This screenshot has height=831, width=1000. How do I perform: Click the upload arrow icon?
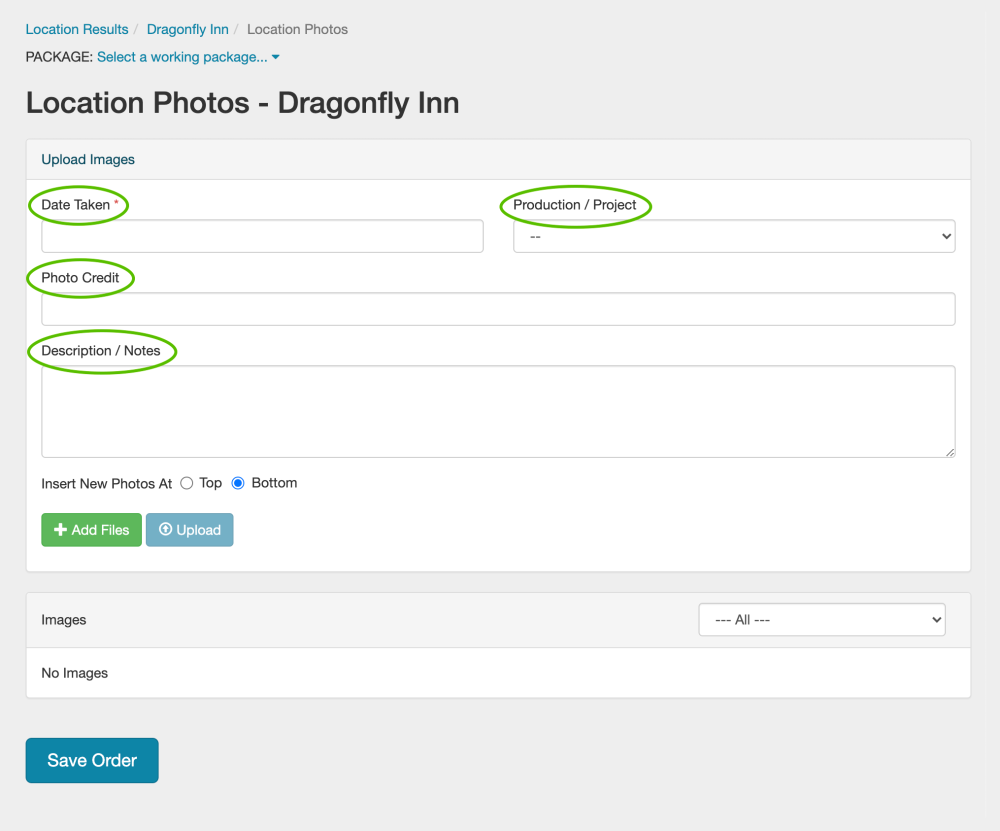[166, 530]
